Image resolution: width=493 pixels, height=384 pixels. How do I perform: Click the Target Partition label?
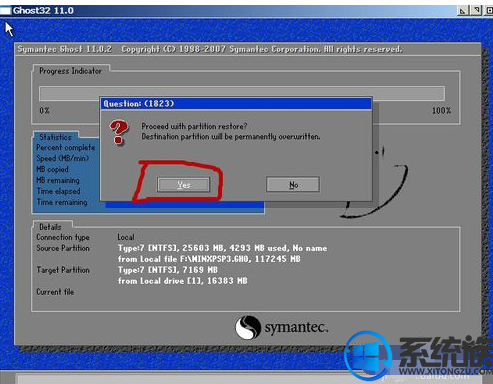coord(63,270)
